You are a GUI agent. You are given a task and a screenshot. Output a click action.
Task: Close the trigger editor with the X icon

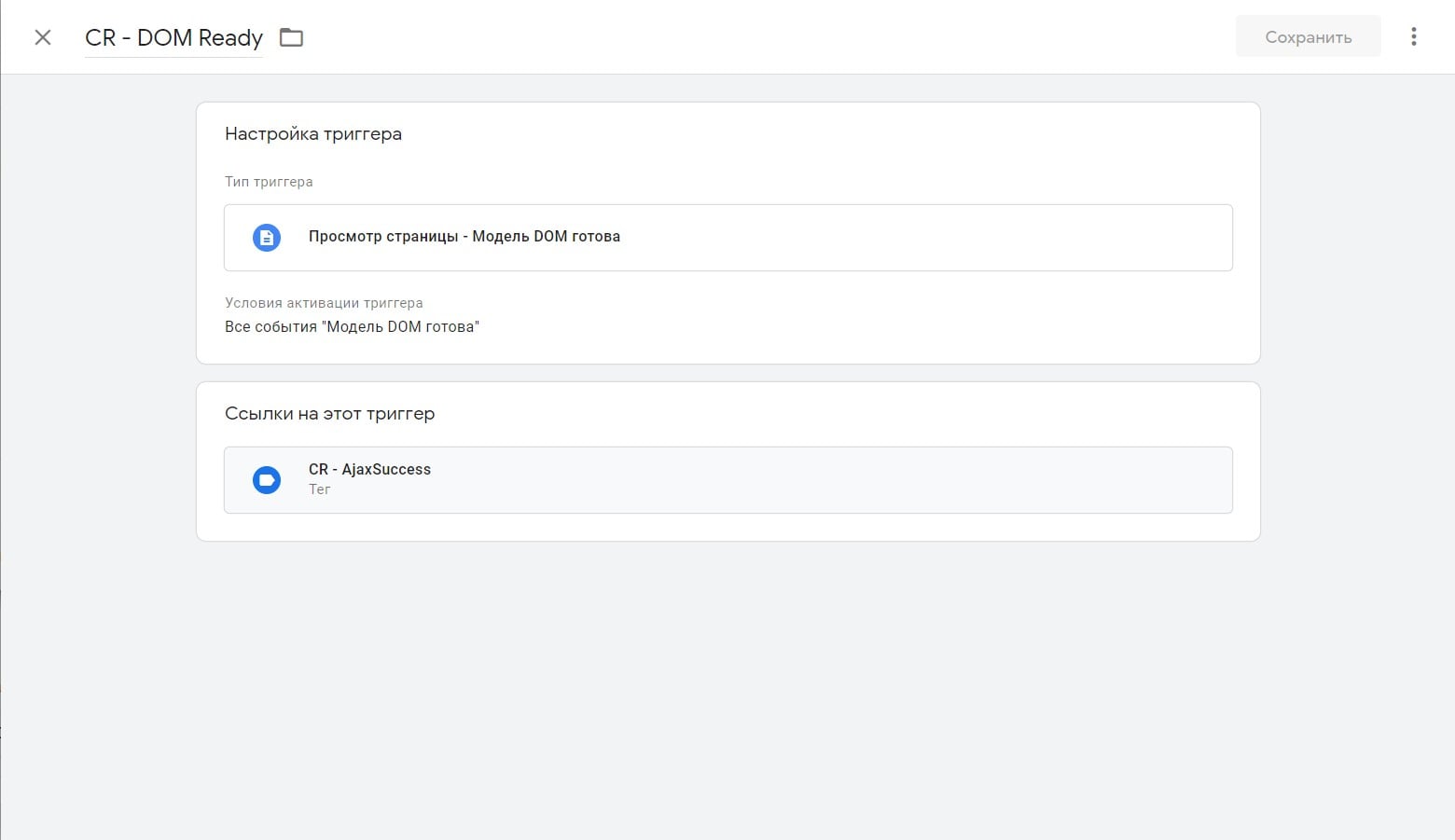[x=43, y=37]
